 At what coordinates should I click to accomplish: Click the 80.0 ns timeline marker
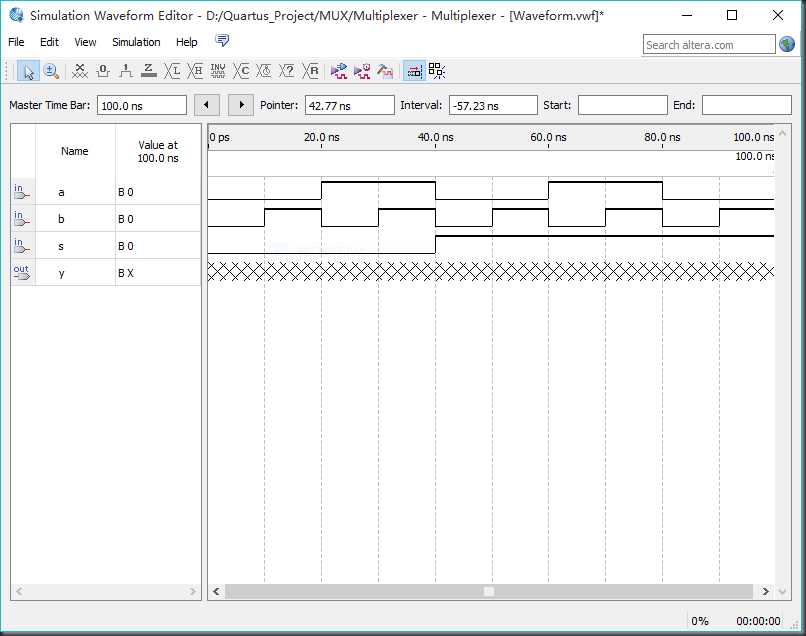point(662,137)
